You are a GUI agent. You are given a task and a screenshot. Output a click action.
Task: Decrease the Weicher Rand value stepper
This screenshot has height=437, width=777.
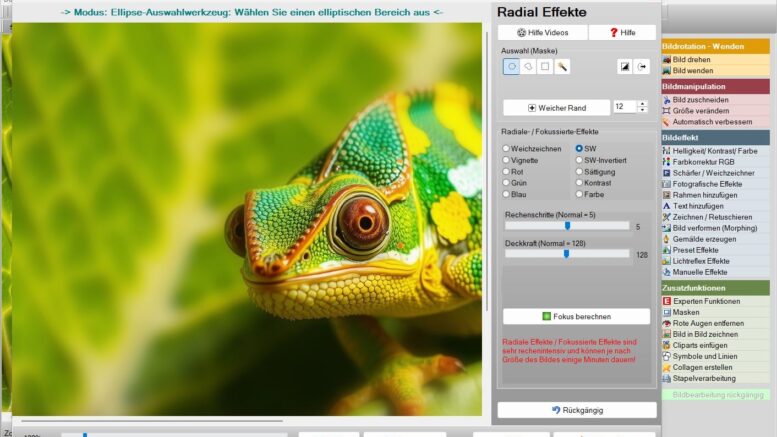[642, 110]
